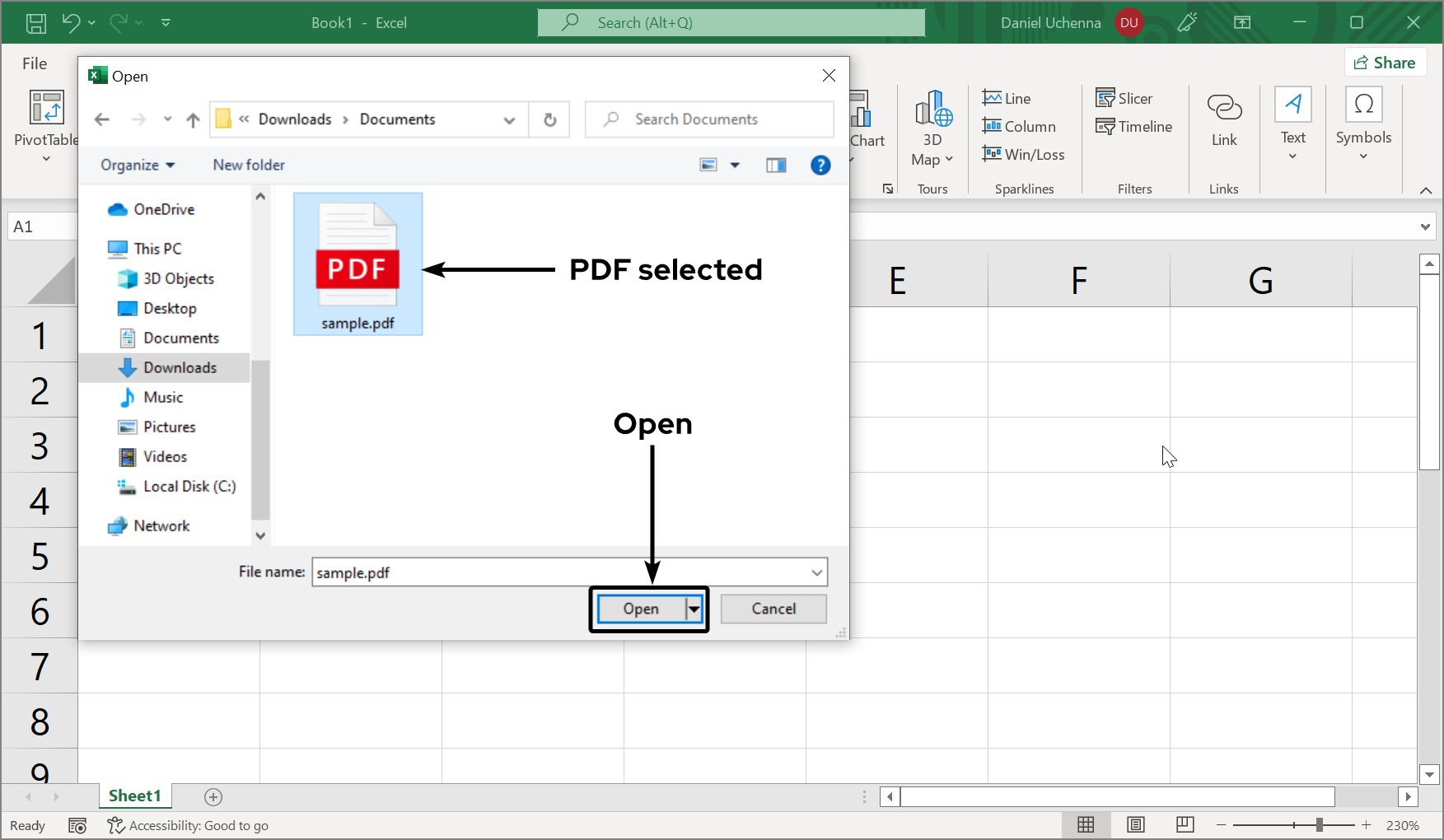Cancel the Open dialog
This screenshot has width=1444, height=840.
coord(773,609)
